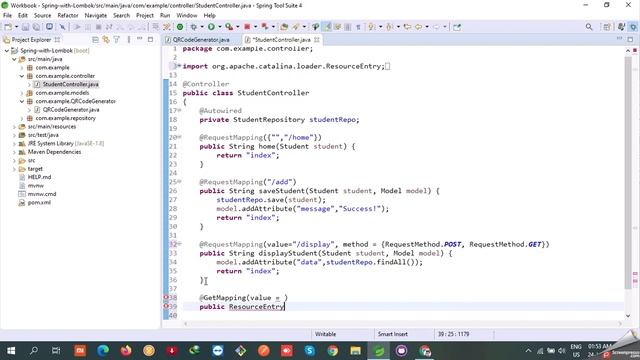
Task: Click Collapse All in Project Explorer
Action: pyautogui.click(x=95, y=40)
